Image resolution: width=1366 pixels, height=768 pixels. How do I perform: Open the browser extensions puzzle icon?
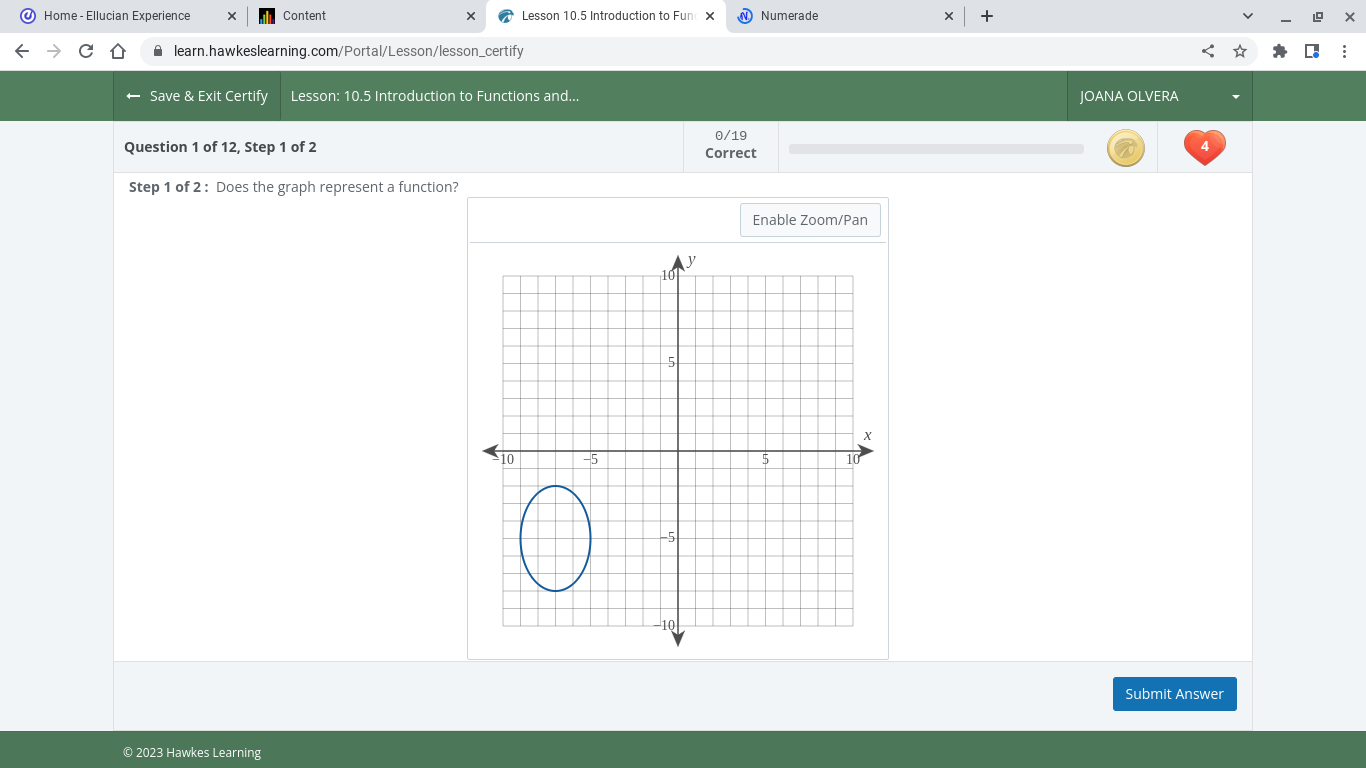click(1279, 49)
